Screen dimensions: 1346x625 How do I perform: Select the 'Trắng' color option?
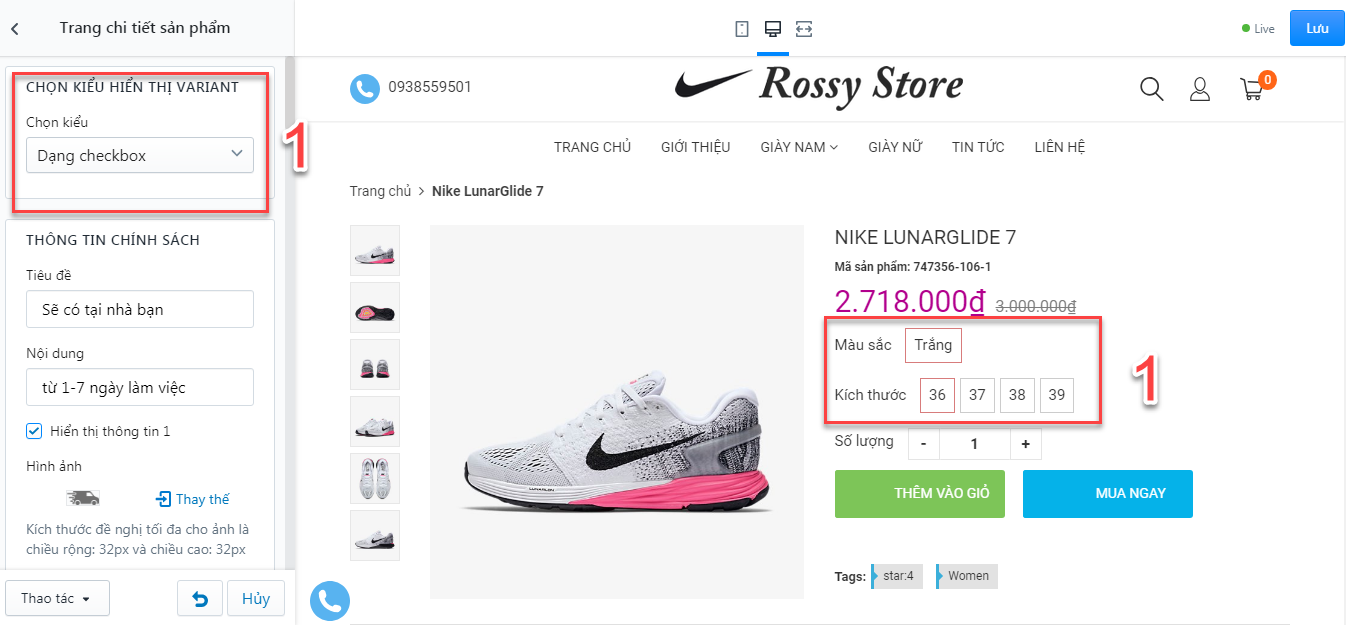[x=933, y=345]
